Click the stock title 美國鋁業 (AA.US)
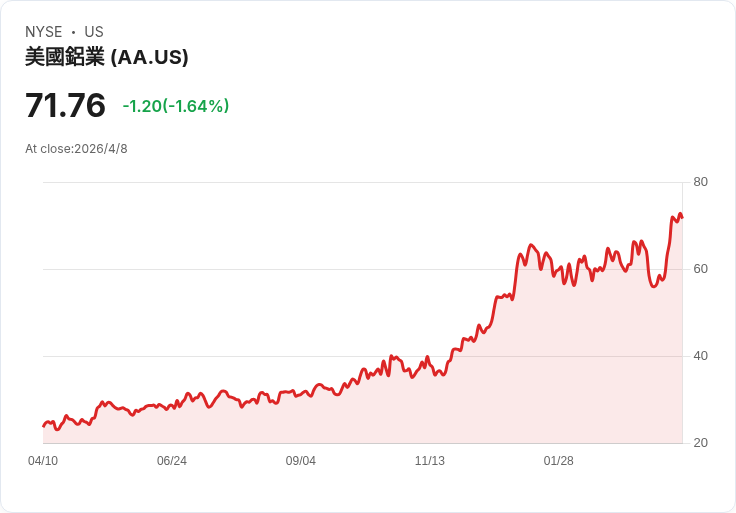Screen dimensions: 736x513 coord(107,57)
